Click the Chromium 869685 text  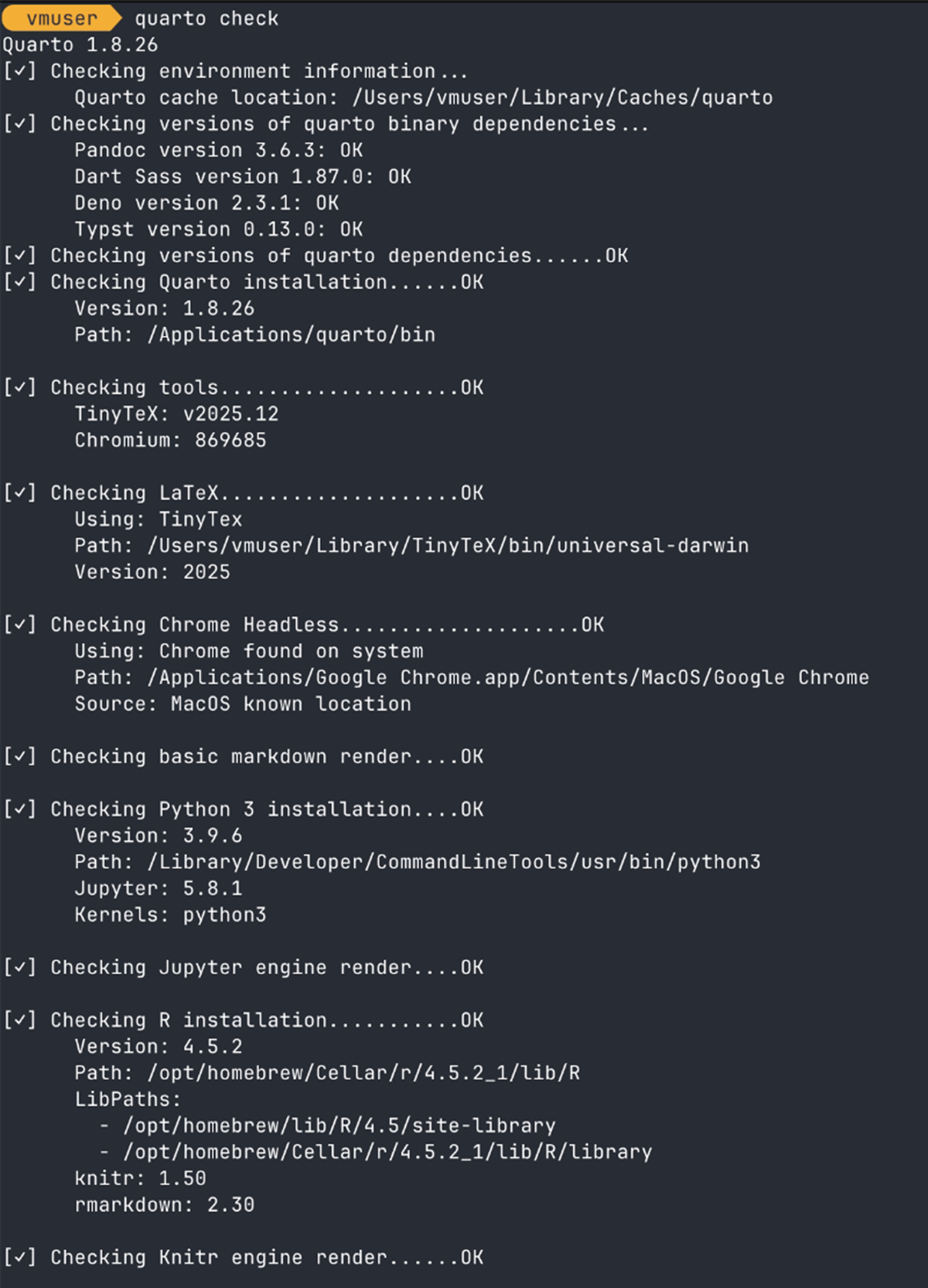170,440
